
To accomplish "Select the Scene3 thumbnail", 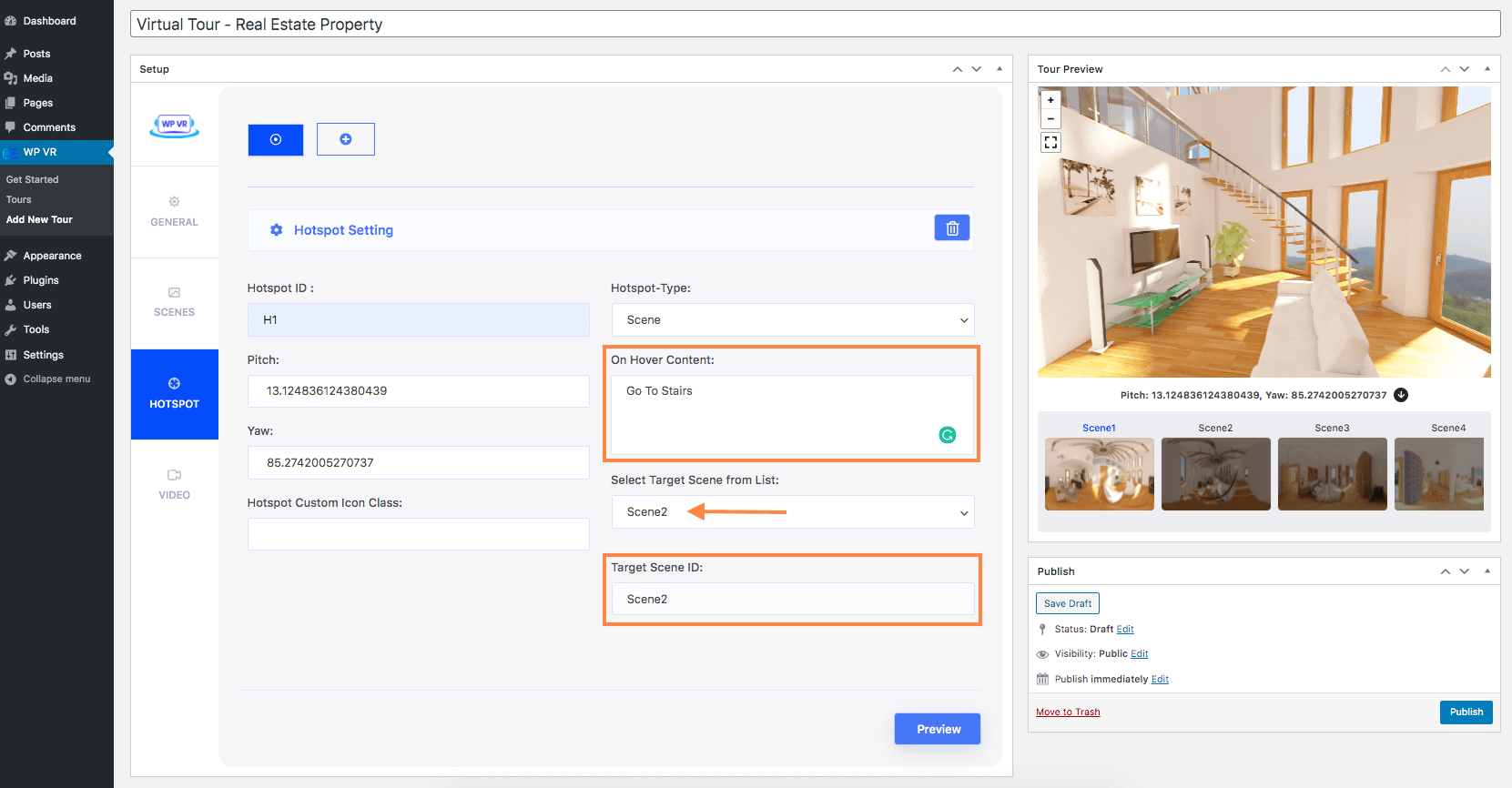I will (1332, 473).
